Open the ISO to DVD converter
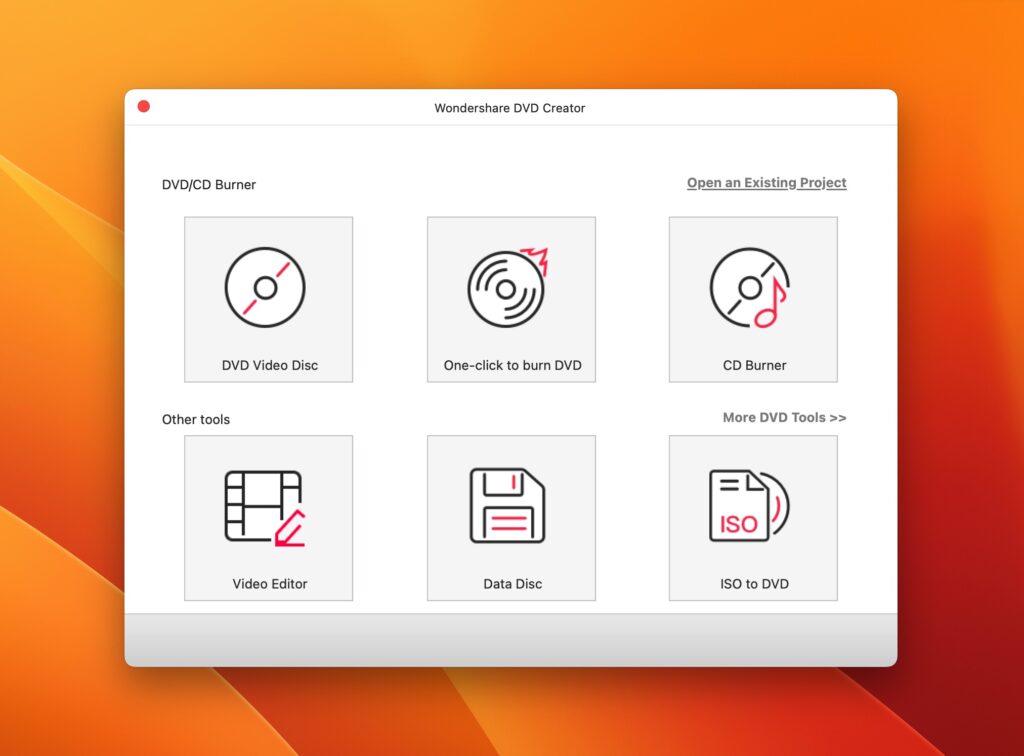Screen dimensions: 1024x756 (x=752, y=517)
